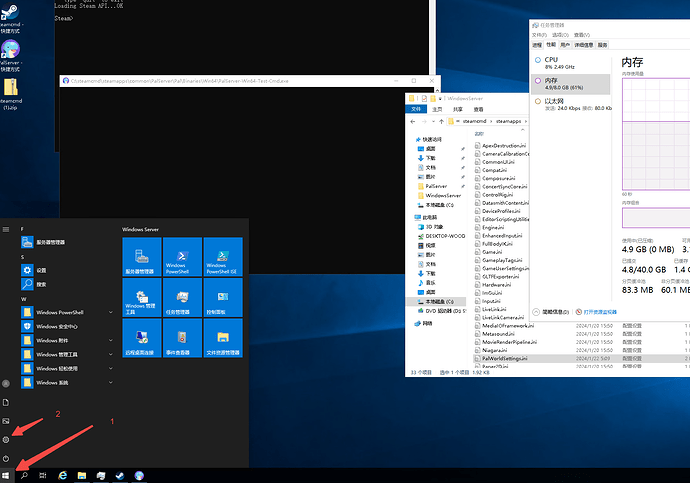This screenshot has height=483, width=690.
Task: Open the 查看 tab in File Explorer ribbon
Action: pos(478,109)
